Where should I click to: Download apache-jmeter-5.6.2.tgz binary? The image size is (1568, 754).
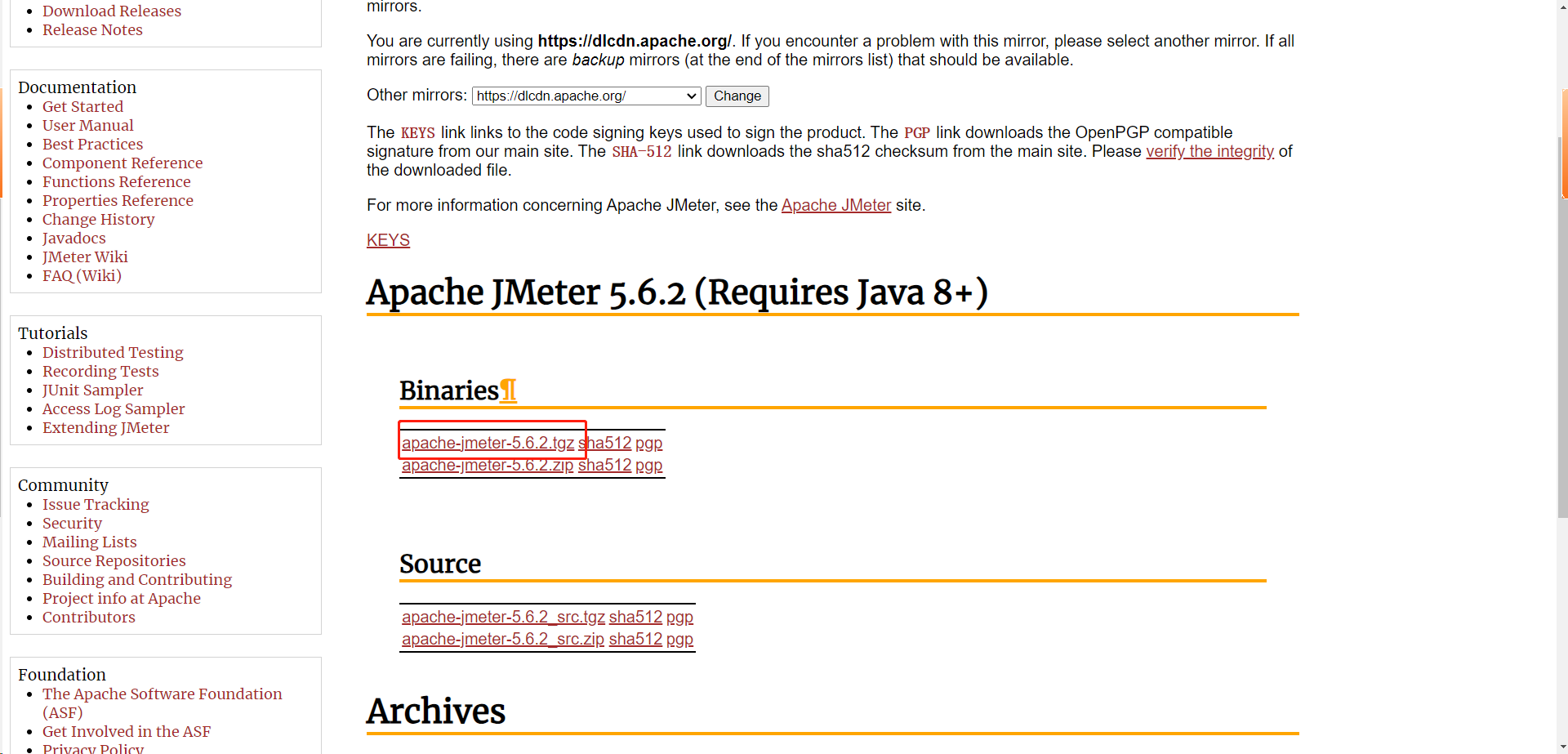[x=488, y=443]
